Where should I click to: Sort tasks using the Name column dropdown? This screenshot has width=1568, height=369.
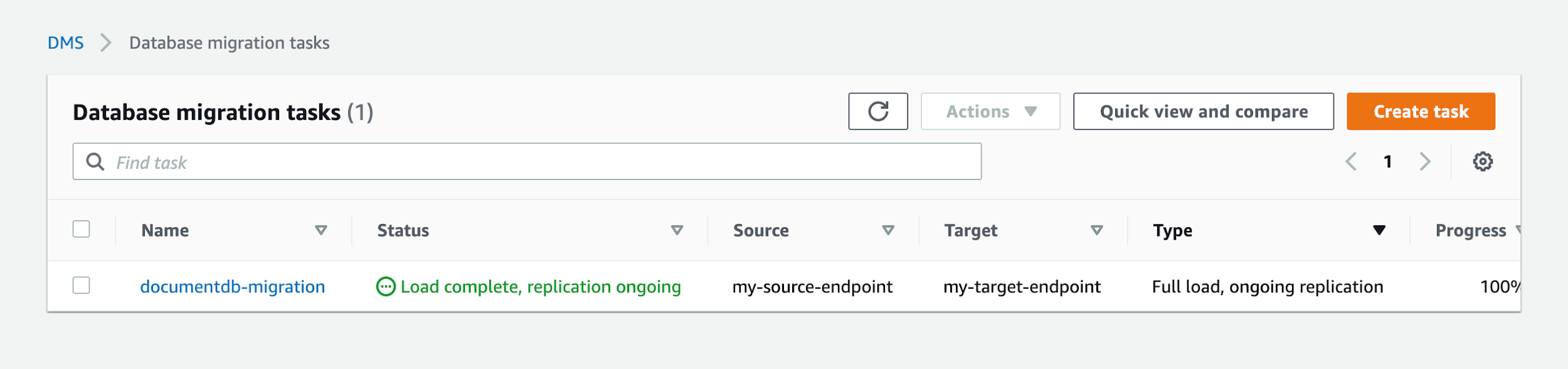point(321,231)
